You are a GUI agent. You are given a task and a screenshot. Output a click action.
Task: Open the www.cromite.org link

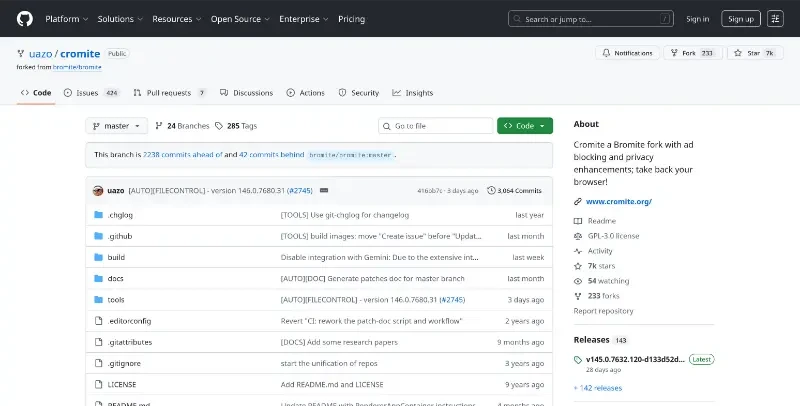coord(618,201)
